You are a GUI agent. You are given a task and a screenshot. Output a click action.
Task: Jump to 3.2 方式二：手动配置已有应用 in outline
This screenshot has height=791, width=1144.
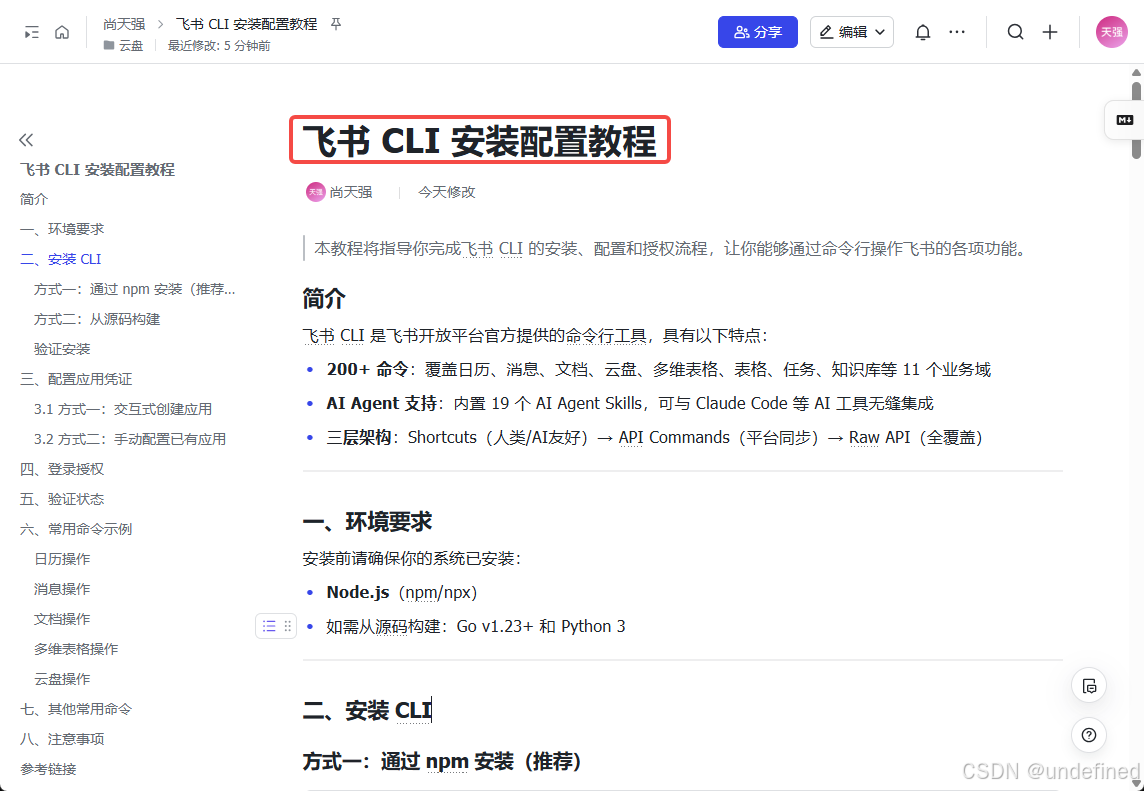130,439
